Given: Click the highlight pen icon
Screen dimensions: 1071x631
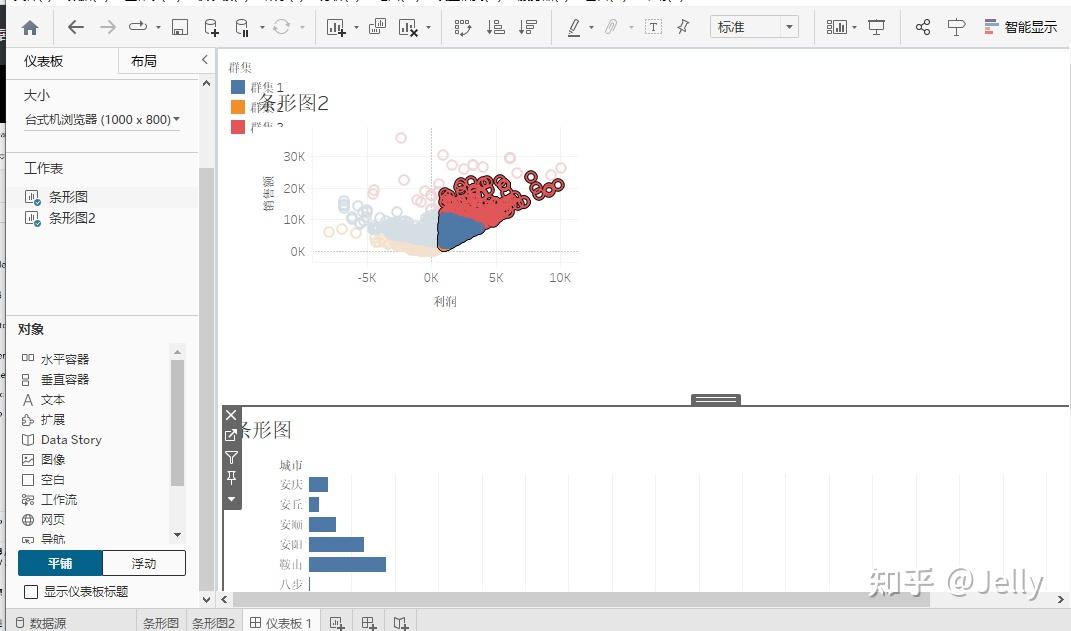Looking at the screenshot, I should click(x=574, y=27).
